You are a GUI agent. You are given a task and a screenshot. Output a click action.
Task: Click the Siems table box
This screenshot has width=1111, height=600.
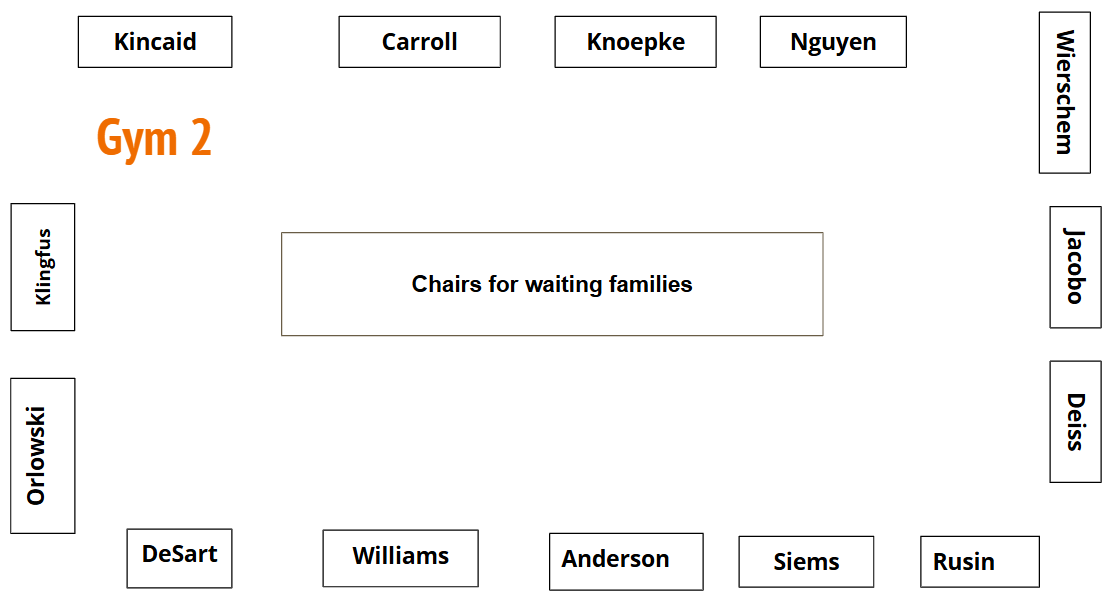pyautogui.click(x=806, y=562)
